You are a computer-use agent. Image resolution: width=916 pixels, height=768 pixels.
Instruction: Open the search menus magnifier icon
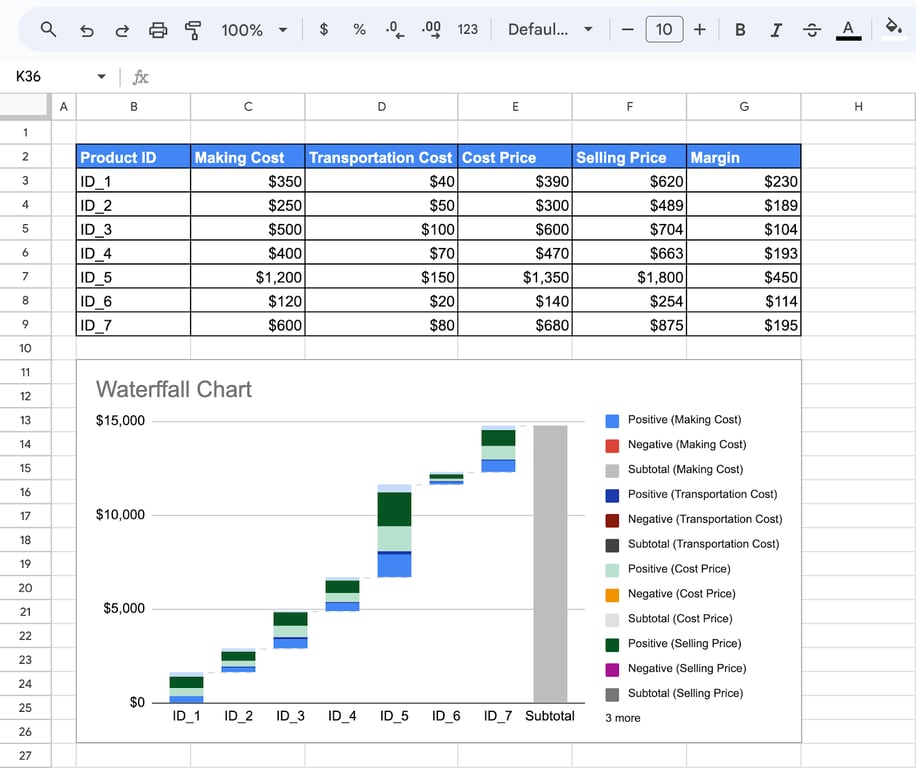[48, 29]
